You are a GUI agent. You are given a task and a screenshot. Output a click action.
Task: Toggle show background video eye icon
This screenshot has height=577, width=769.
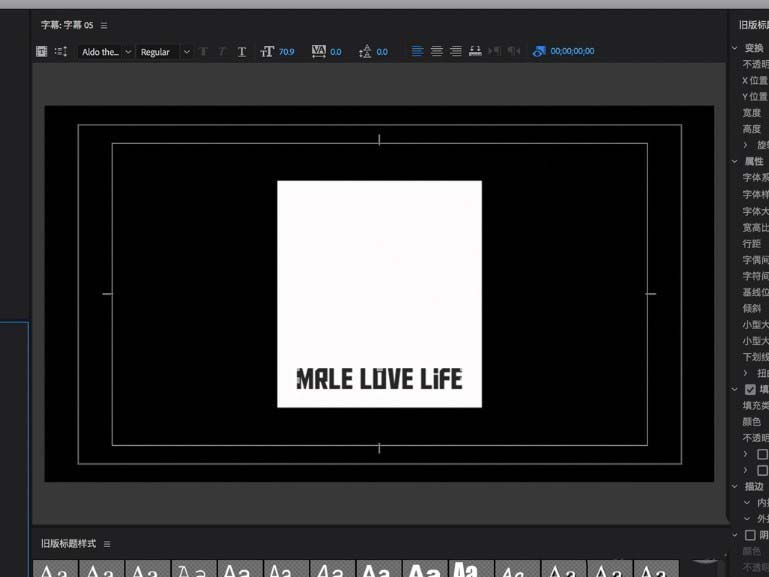pos(540,51)
